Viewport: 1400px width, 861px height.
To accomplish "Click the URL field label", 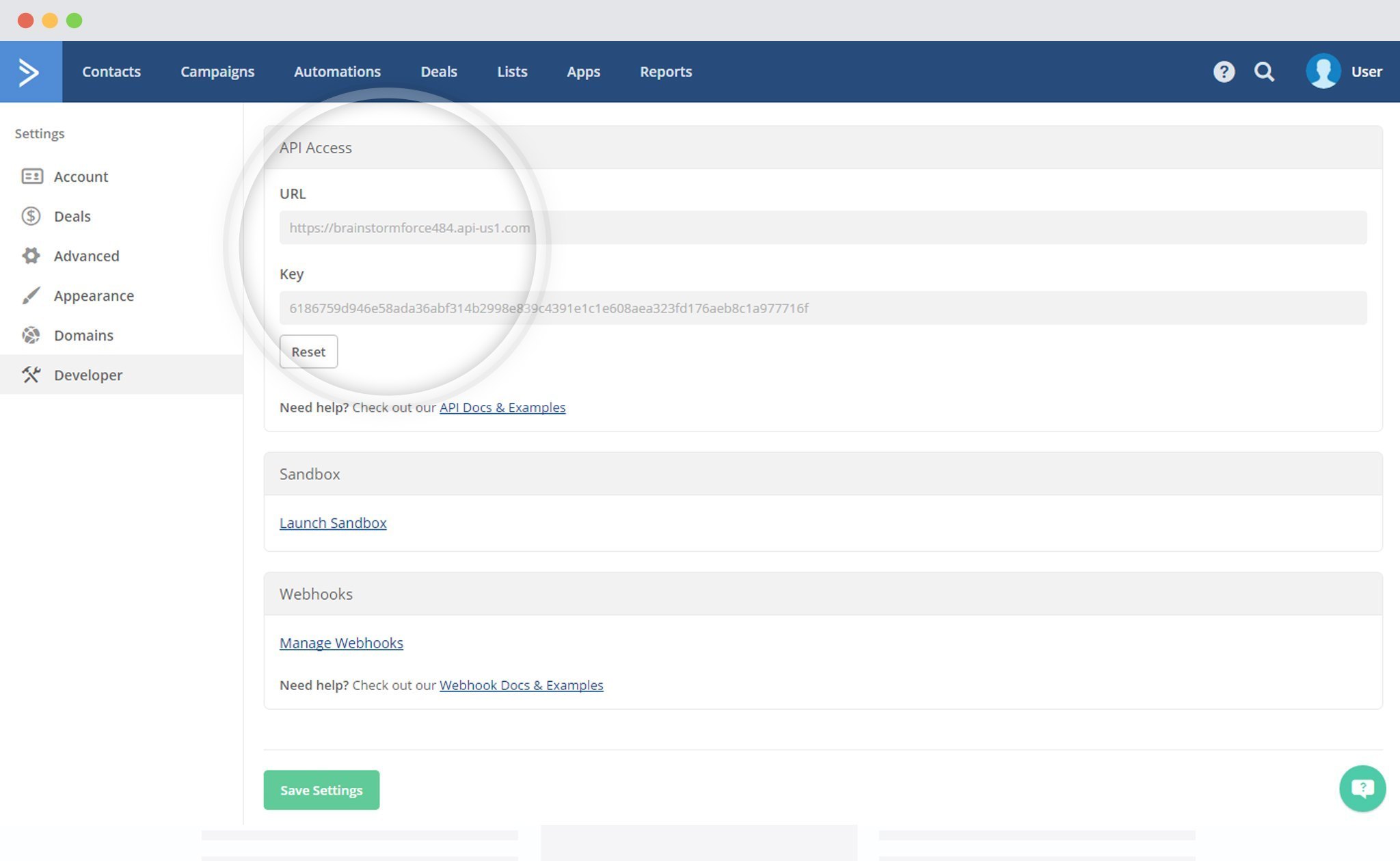I will [293, 194].
